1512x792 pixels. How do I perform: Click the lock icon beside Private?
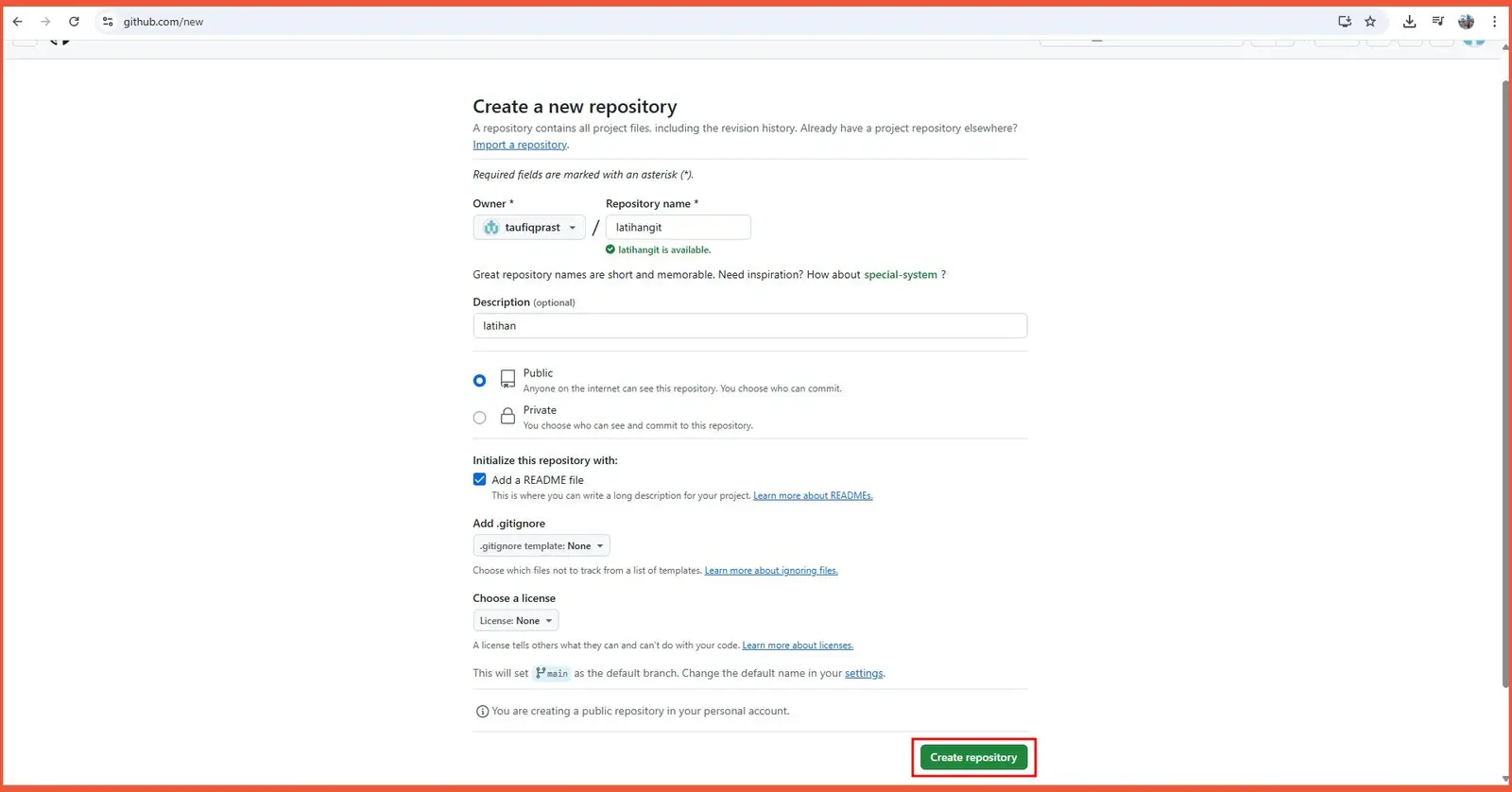(507, 416)
